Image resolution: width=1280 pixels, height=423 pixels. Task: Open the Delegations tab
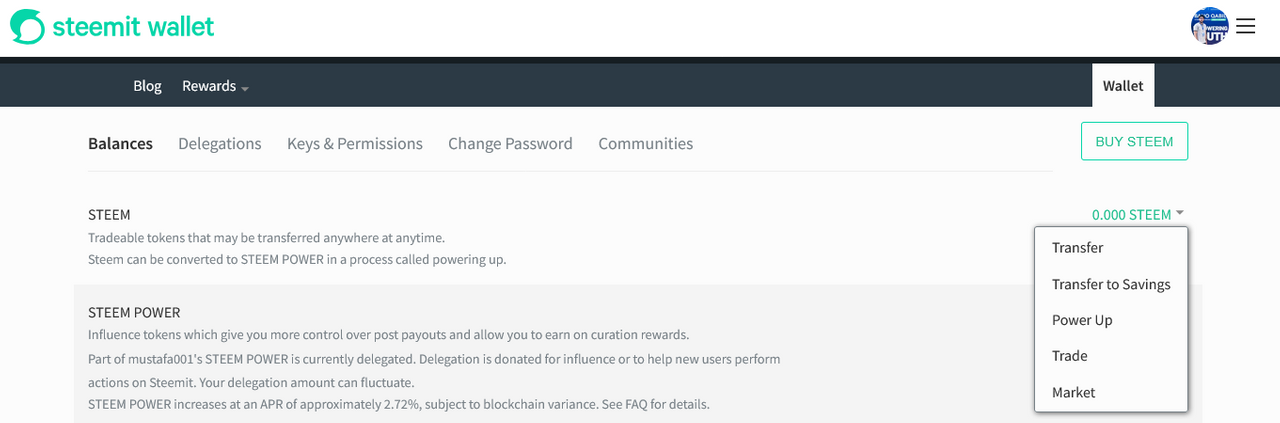click(219, 143)
